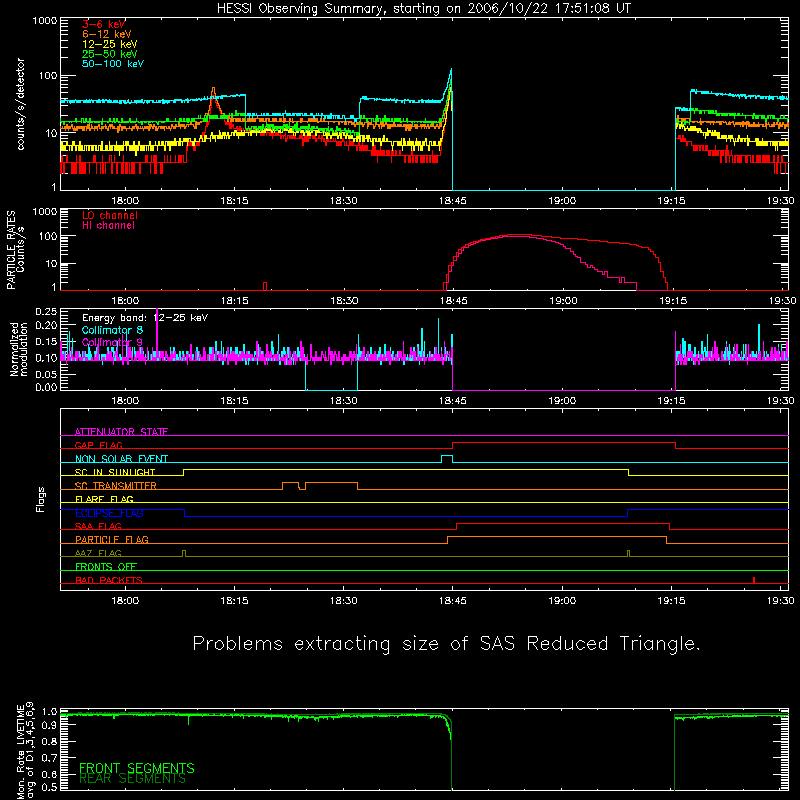Click the GAP_FLAG label
This screenshot has width=800, height=800.
[x=98, y=445]
